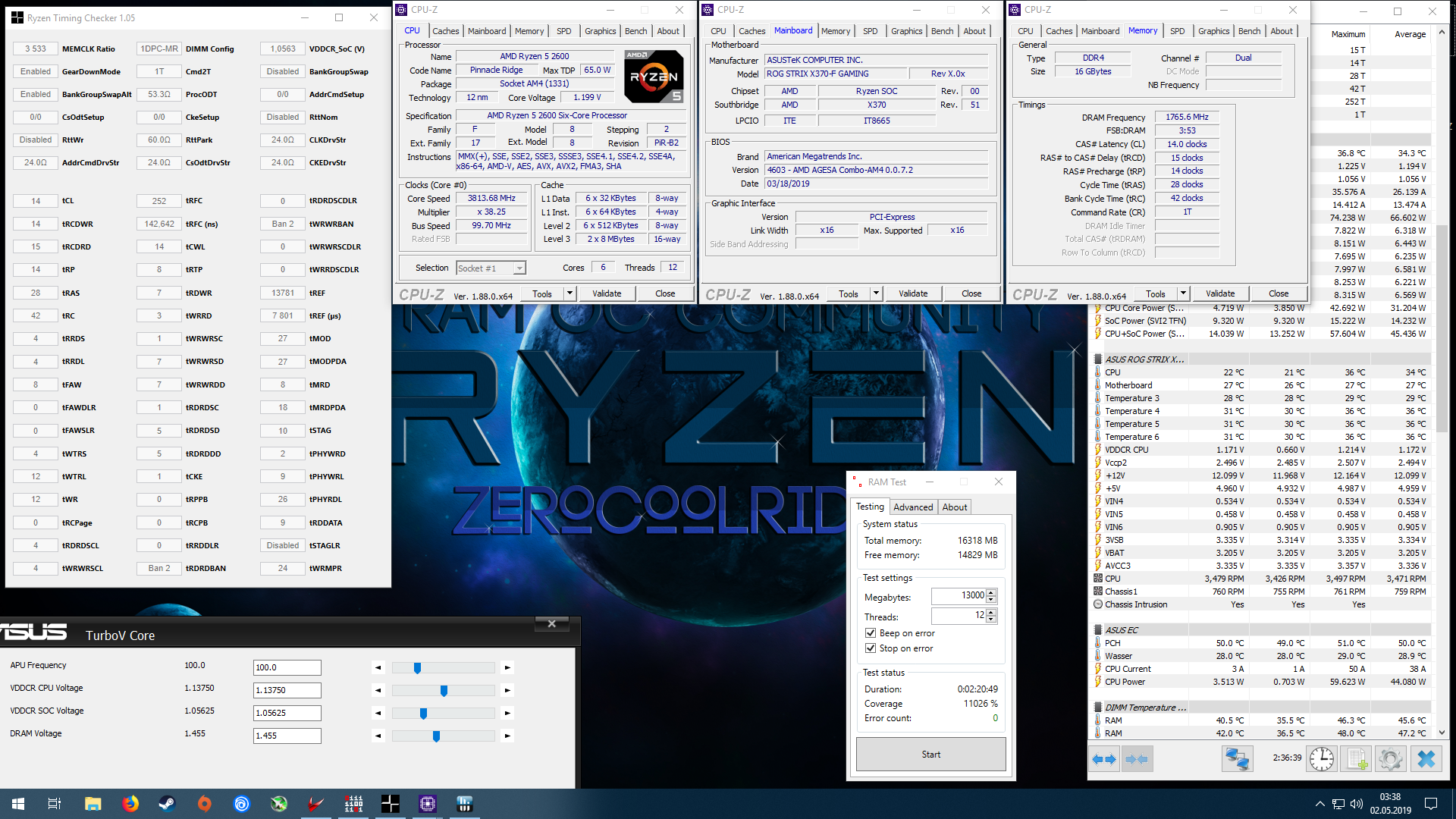Open Origin from taskbar
This screenshot has height=819, width=1456.
[x=204, y=804]
